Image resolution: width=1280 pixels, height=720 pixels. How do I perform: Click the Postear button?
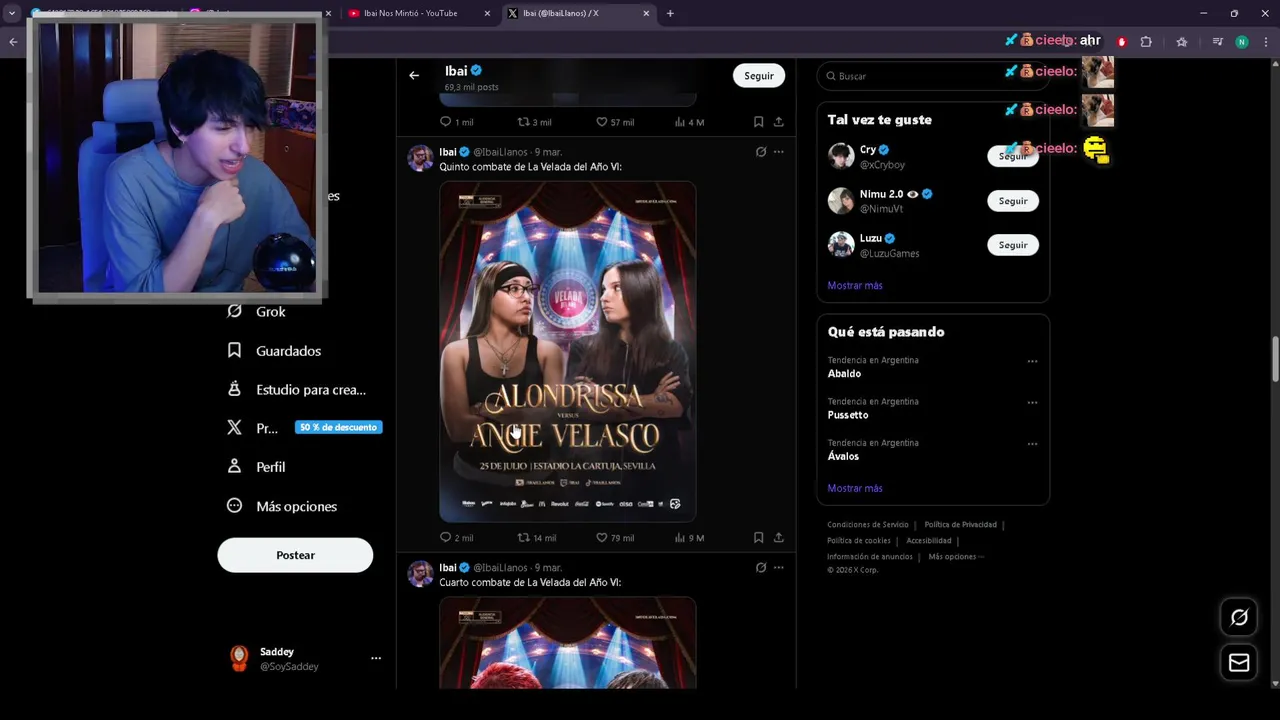point(295,555)
